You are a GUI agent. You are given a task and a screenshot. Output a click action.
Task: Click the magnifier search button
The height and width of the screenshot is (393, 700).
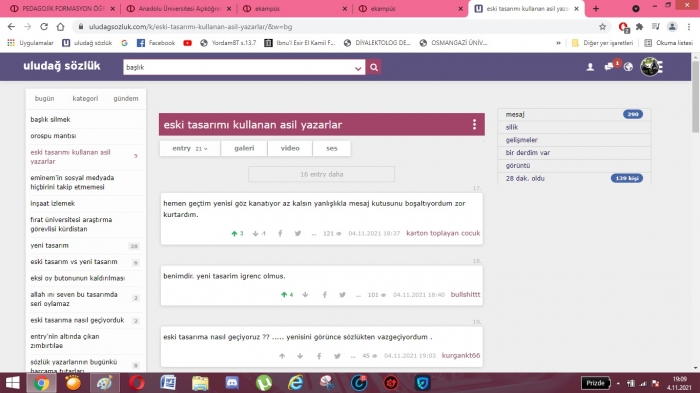point(374,67)
